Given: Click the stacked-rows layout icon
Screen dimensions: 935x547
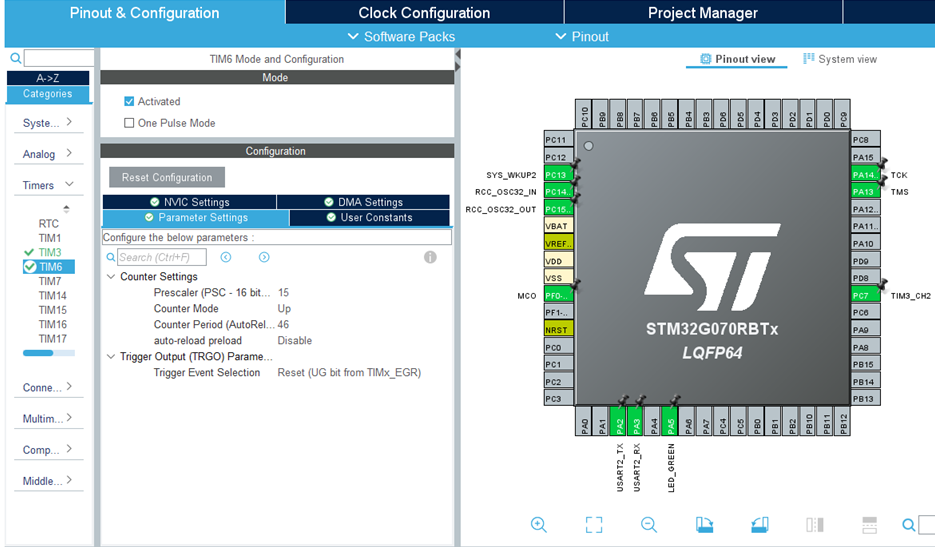Looking at the screenshot, I should coord(869,524).
